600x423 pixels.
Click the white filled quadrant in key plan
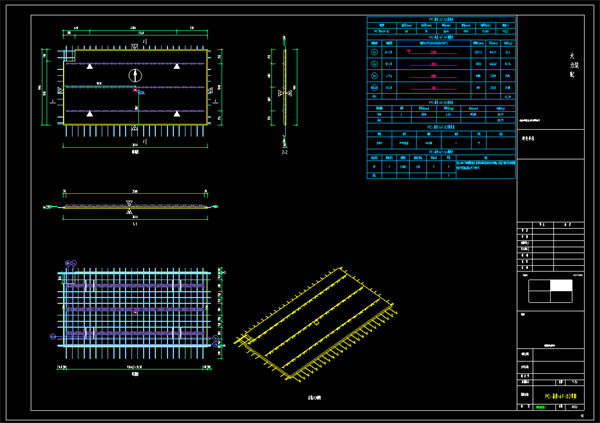pyautogui.click(x=561, y=286)
